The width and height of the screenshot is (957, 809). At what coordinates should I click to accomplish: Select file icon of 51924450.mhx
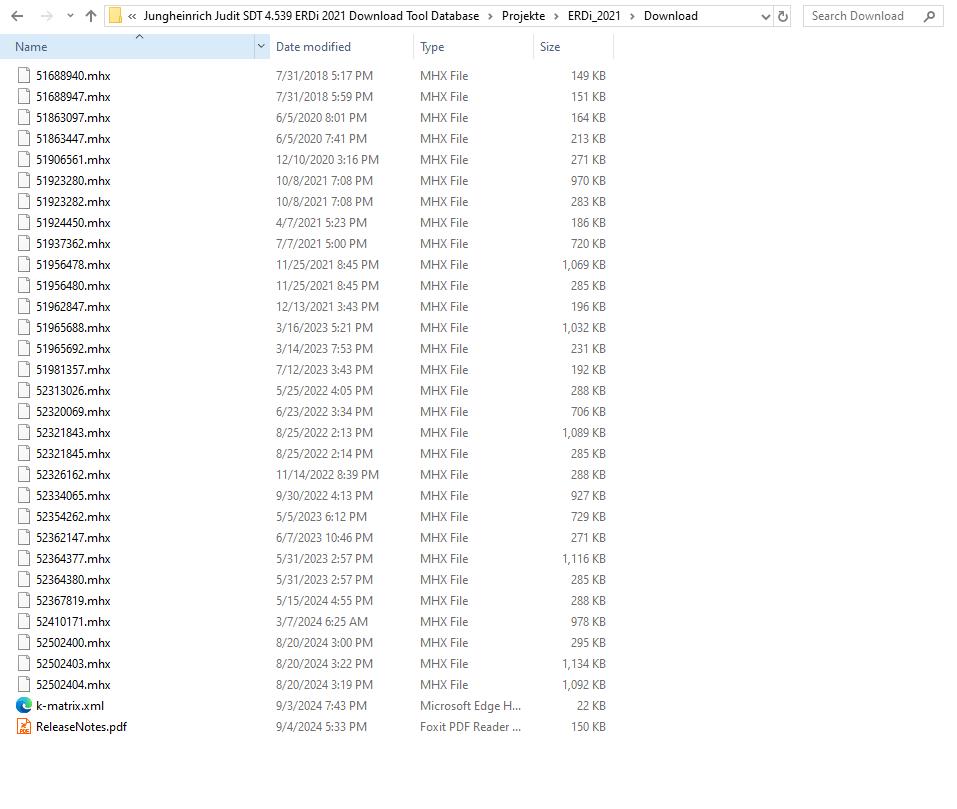[24, 223]
